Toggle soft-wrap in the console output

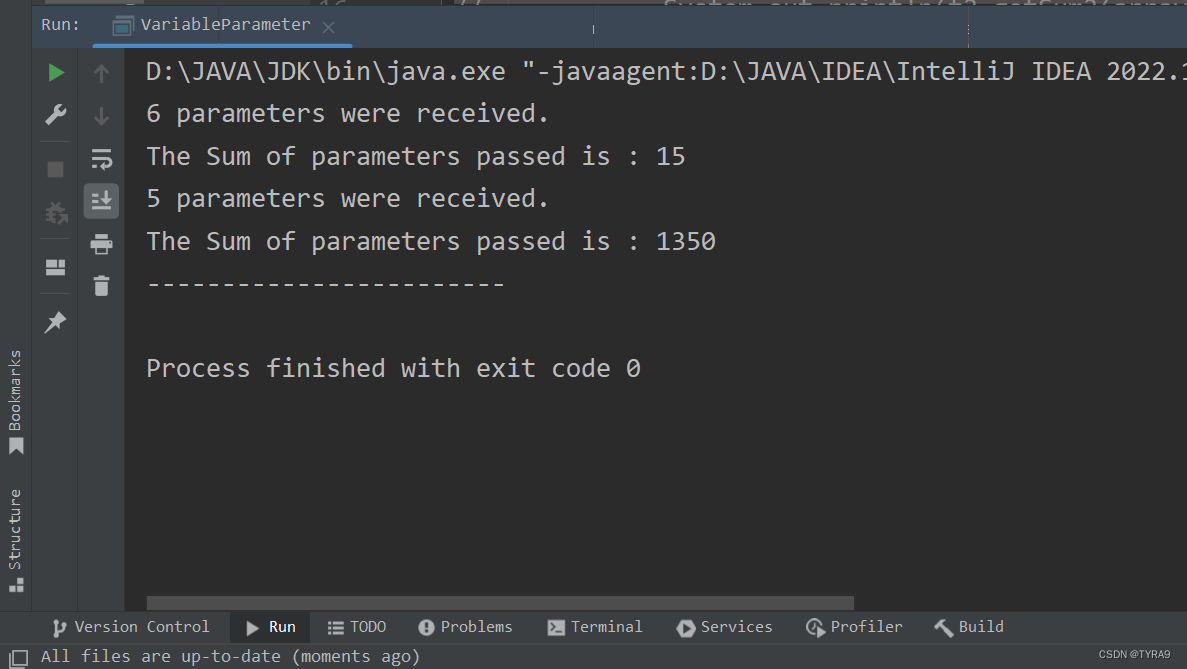(x=100, y=158)
